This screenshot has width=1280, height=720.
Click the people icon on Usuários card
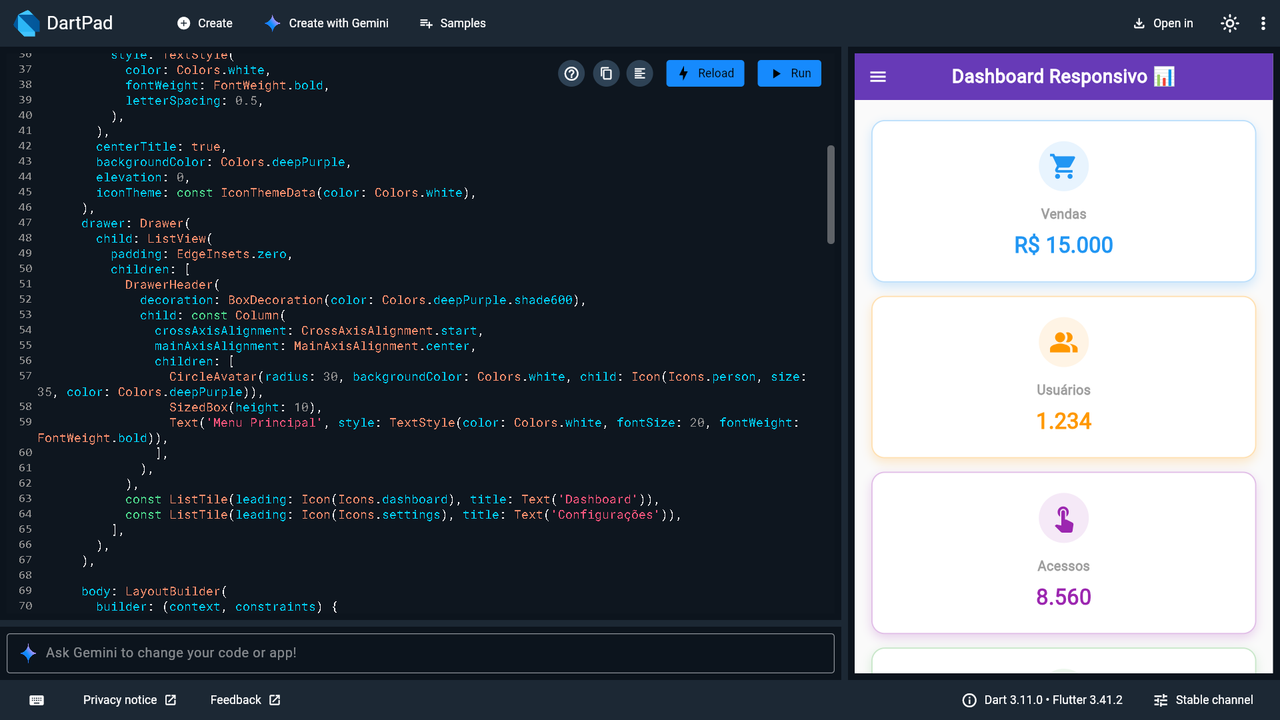(1063, 342)
